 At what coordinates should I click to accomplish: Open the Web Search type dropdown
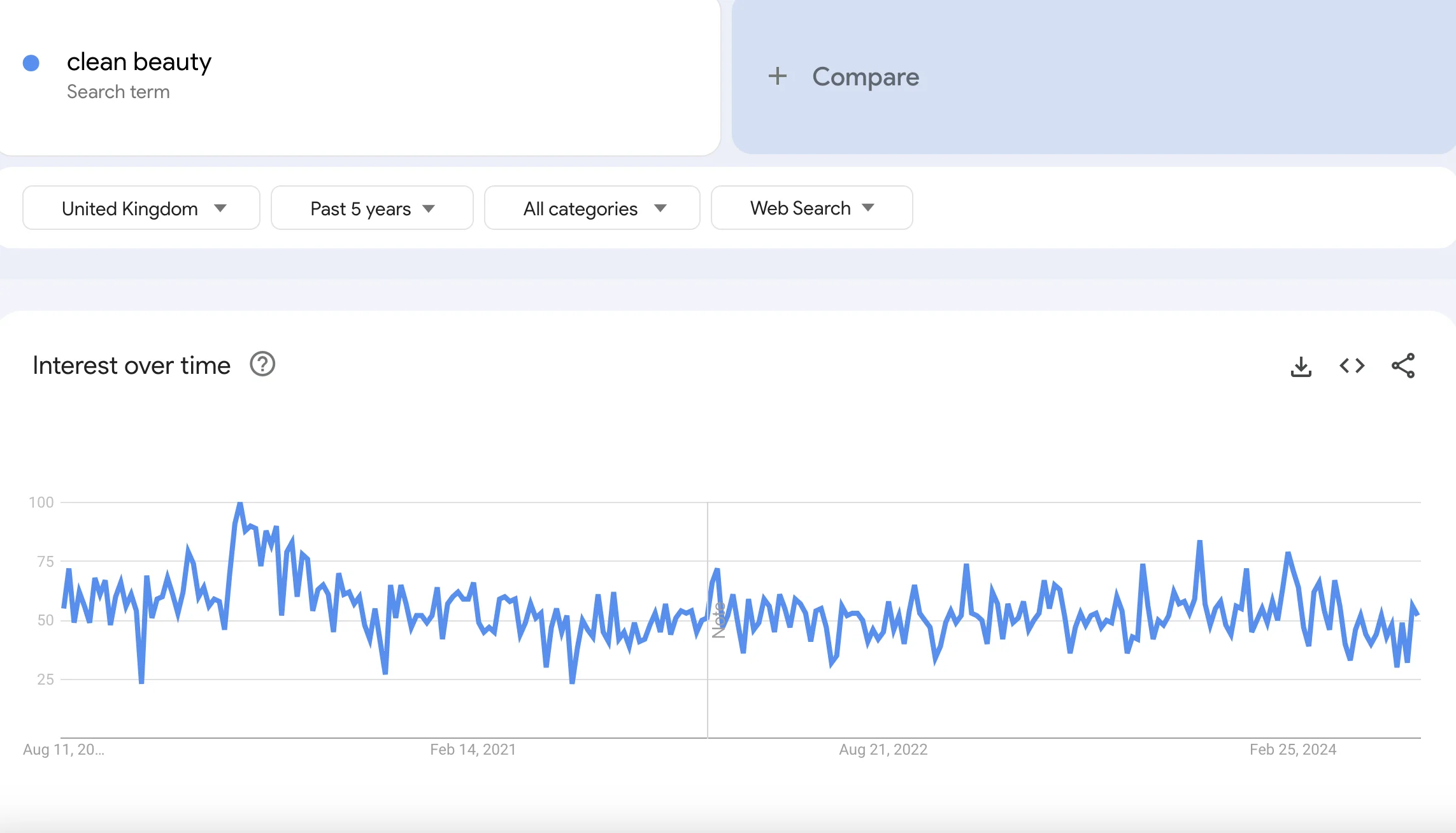(x=812, y=208)
